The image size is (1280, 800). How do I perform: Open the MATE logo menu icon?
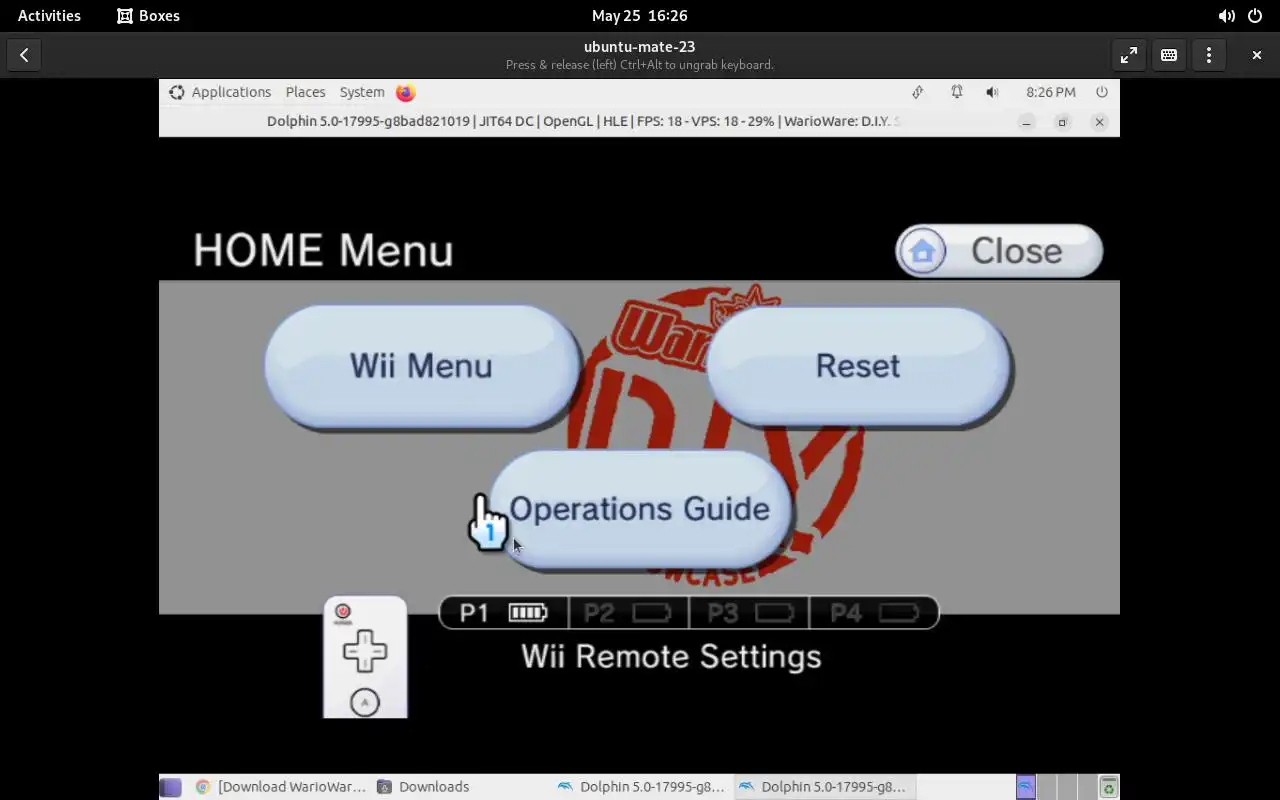click(x=176, y=92)
